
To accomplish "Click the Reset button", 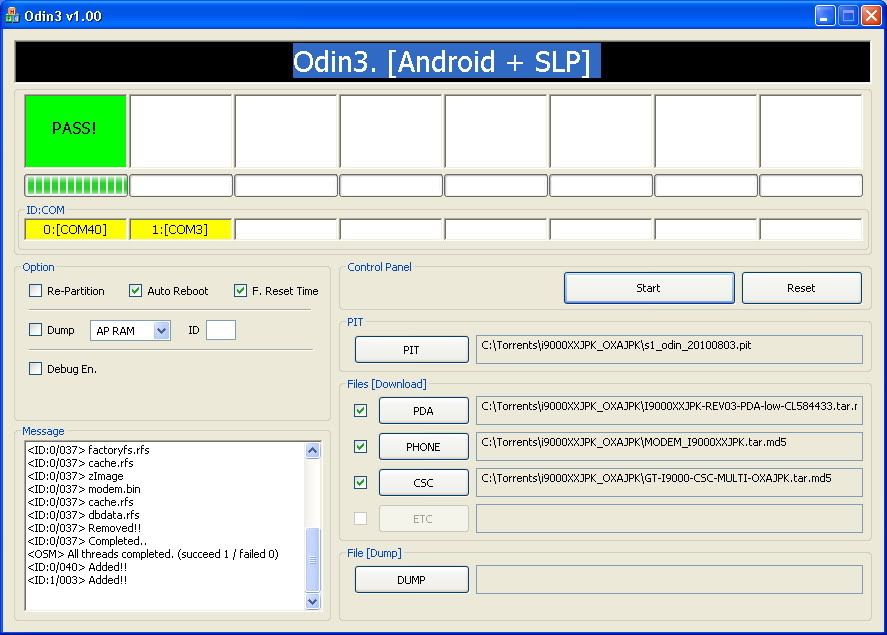I will [x=802, y=288].
